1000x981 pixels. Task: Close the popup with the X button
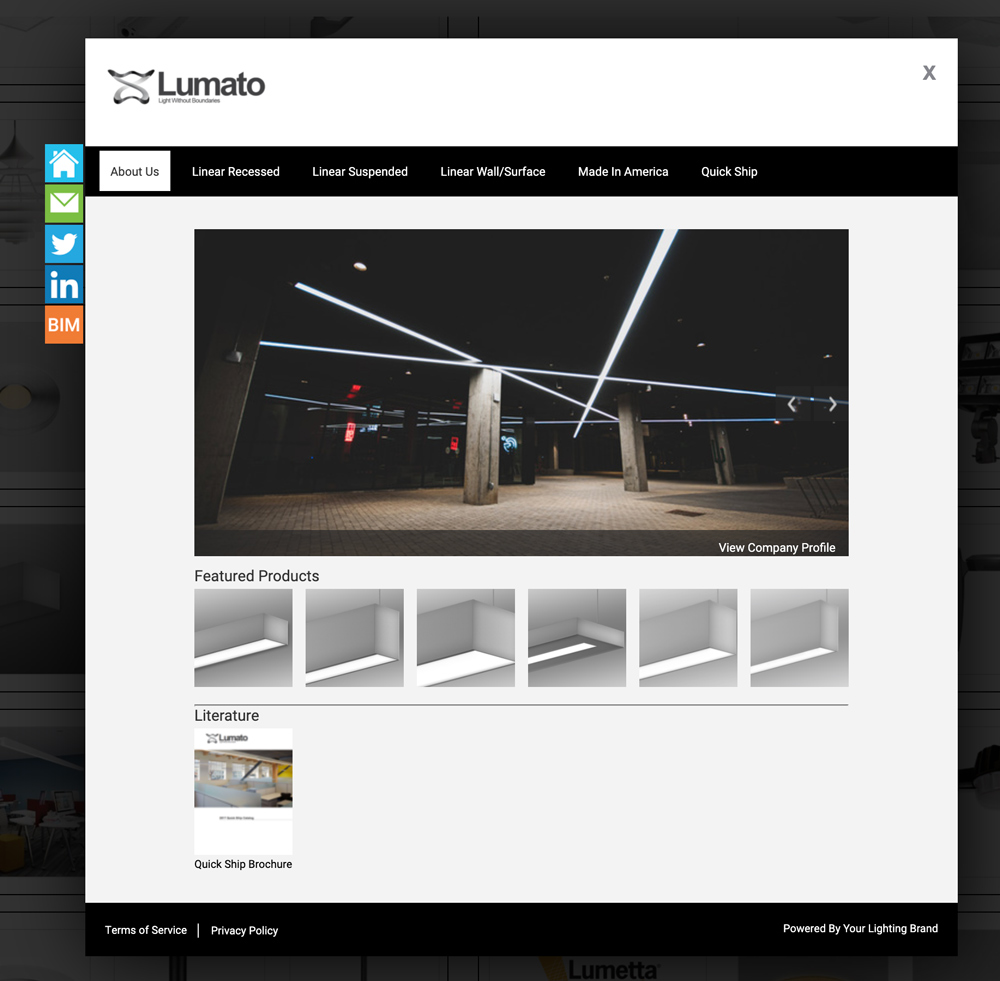click(929, 72)
